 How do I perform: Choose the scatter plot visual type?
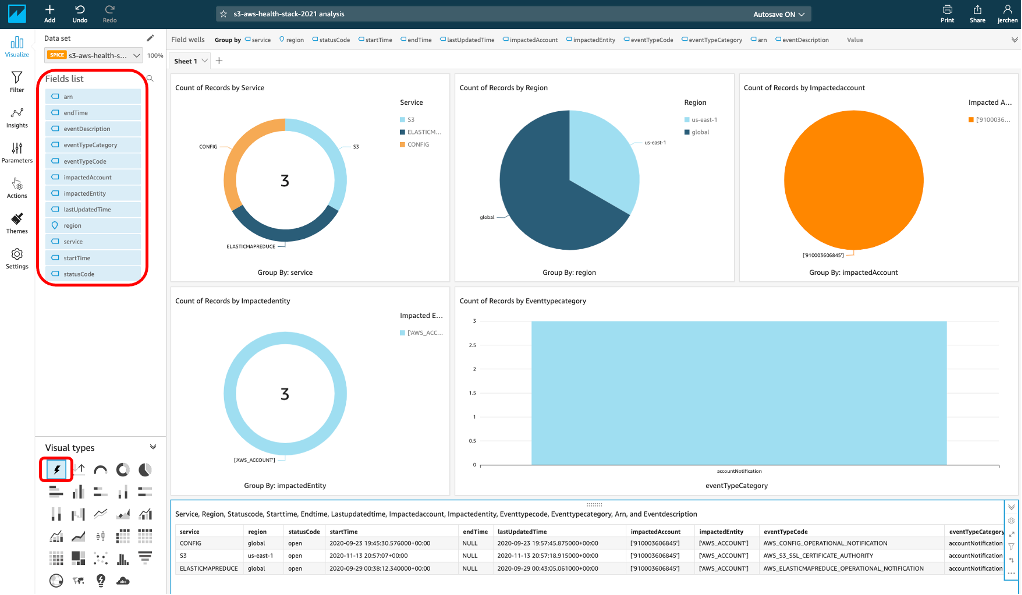(100, 558)
